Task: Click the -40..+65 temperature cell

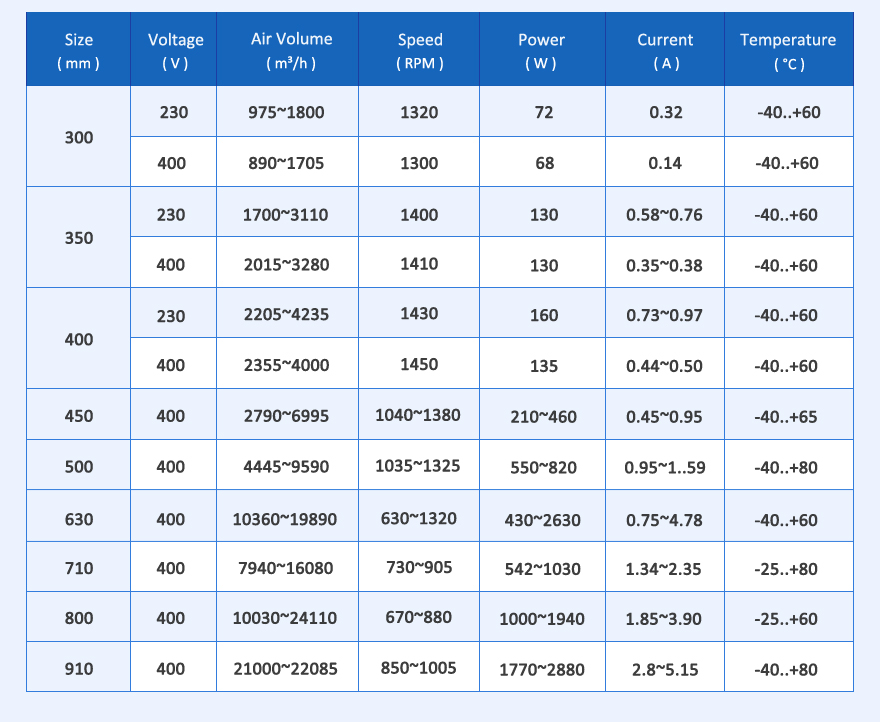Action: pos(787,416)
